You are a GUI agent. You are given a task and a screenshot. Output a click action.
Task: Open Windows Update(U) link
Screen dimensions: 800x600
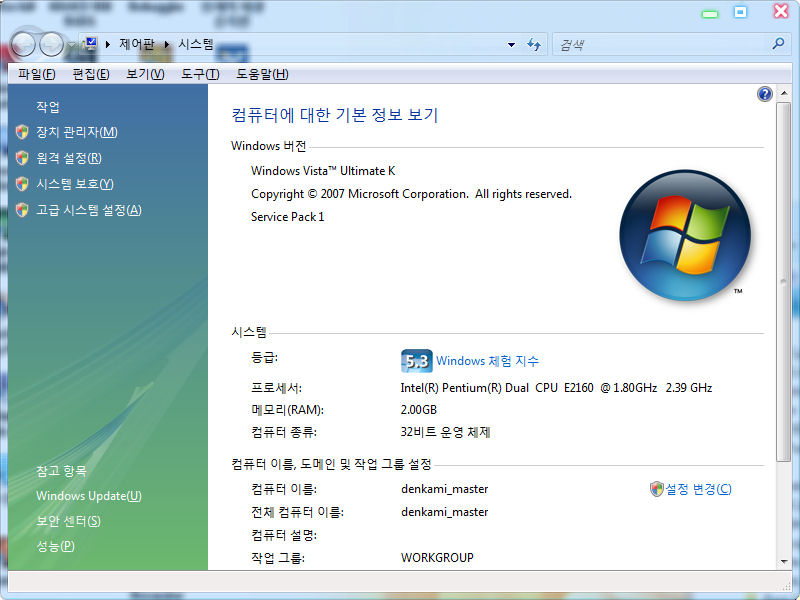tap(89, 496)
